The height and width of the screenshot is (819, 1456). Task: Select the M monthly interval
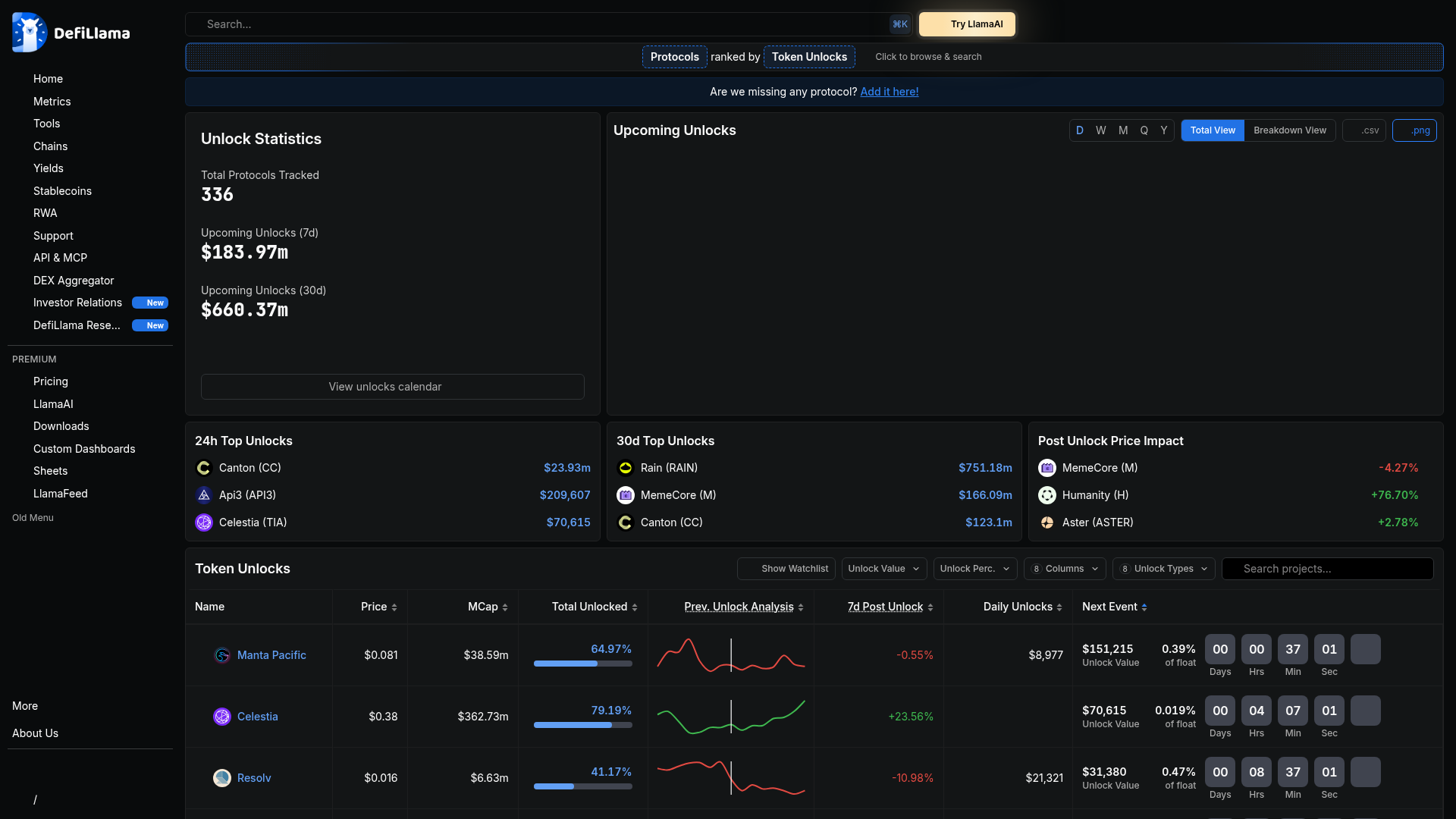(1123, 130)
